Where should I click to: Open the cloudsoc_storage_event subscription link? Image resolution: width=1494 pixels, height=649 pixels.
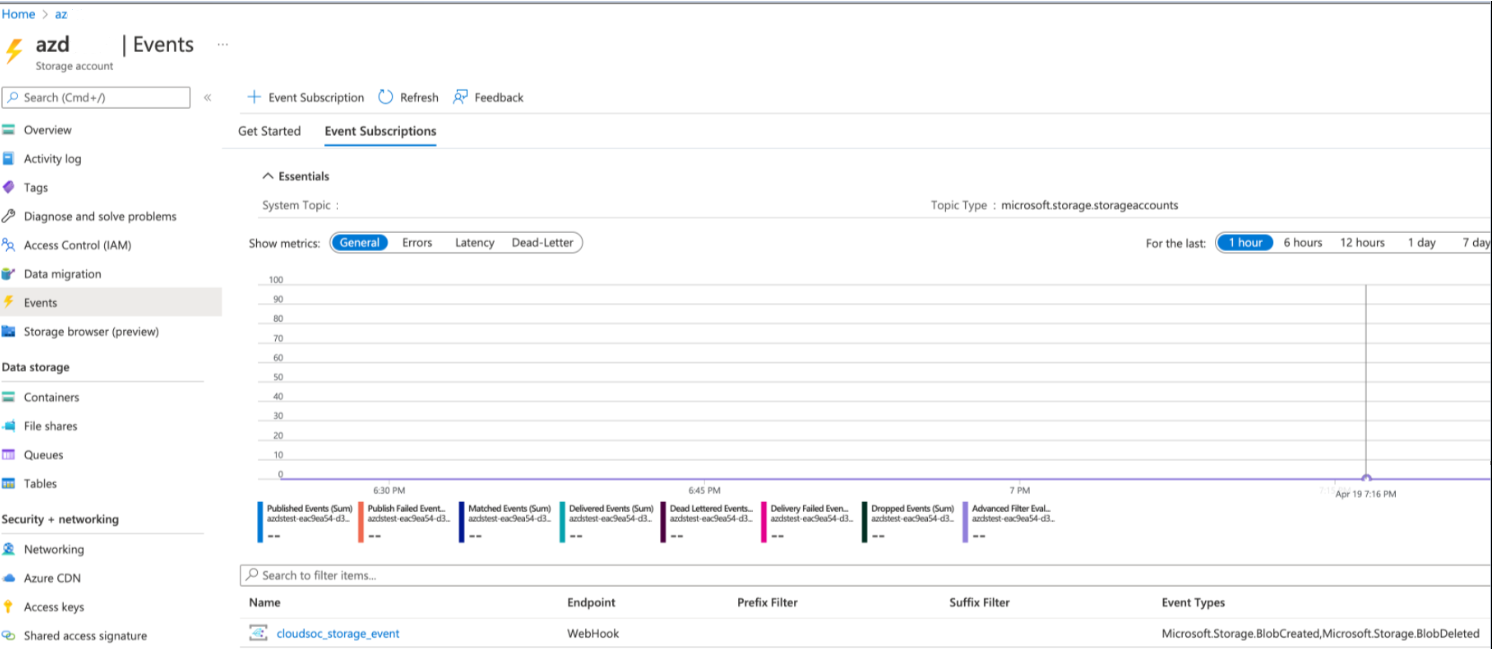click(337, 633)
